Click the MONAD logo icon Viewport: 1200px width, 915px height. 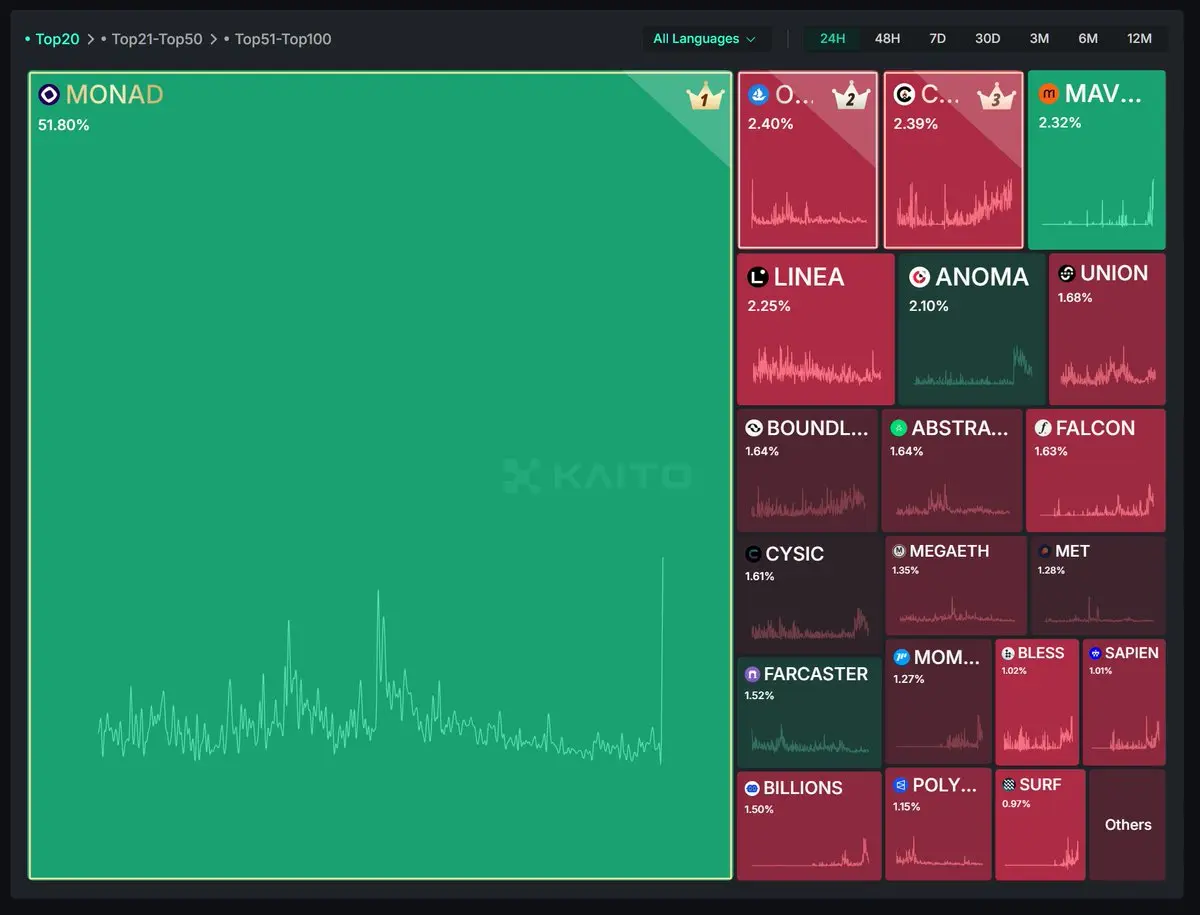coord(49,95)
